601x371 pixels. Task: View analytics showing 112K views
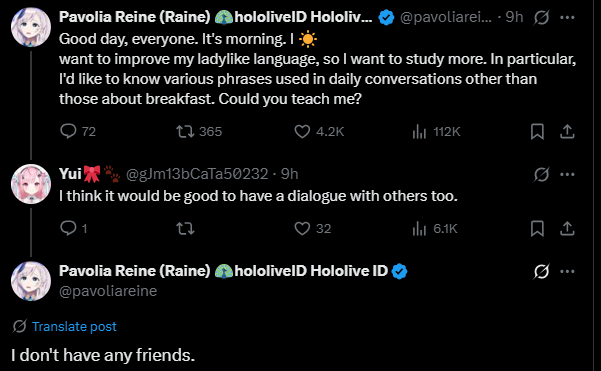(436, 131)
